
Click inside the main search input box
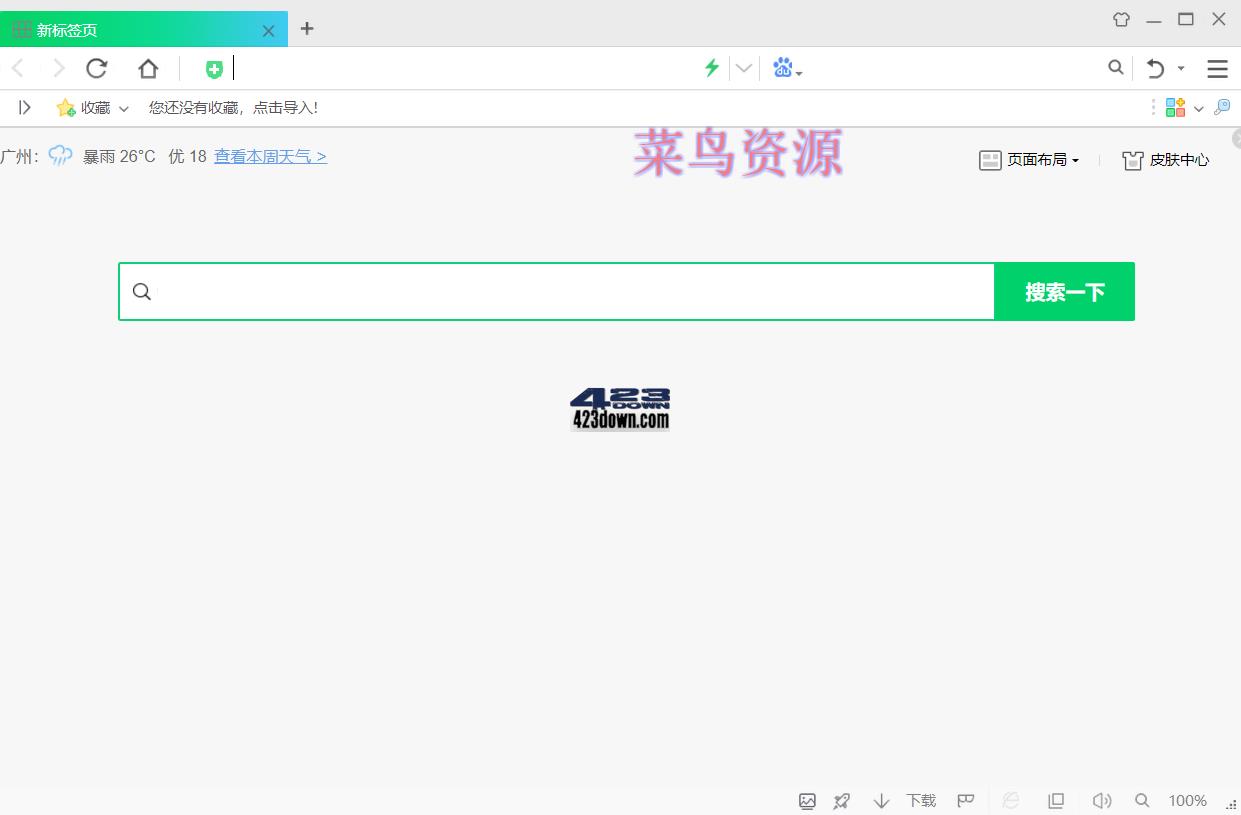click(550, 291)
